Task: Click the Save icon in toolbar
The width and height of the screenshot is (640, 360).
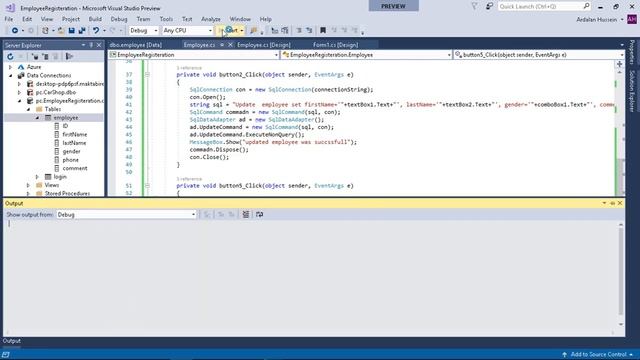Action: pos(72,31)
